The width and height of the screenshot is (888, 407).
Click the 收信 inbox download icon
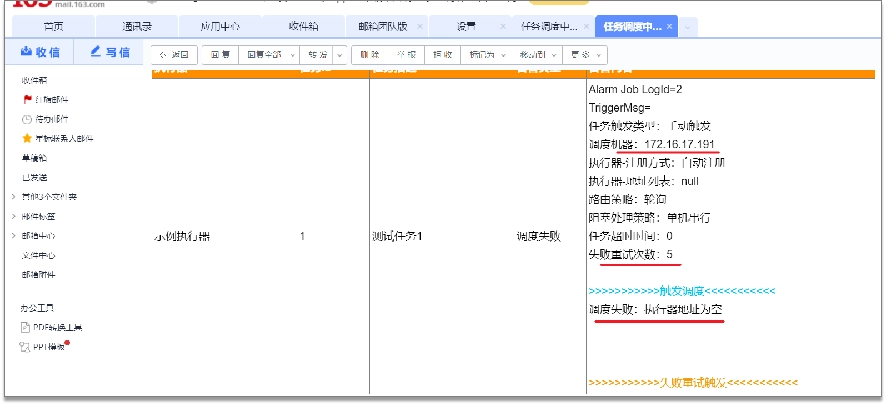click(x=26, y=52)
